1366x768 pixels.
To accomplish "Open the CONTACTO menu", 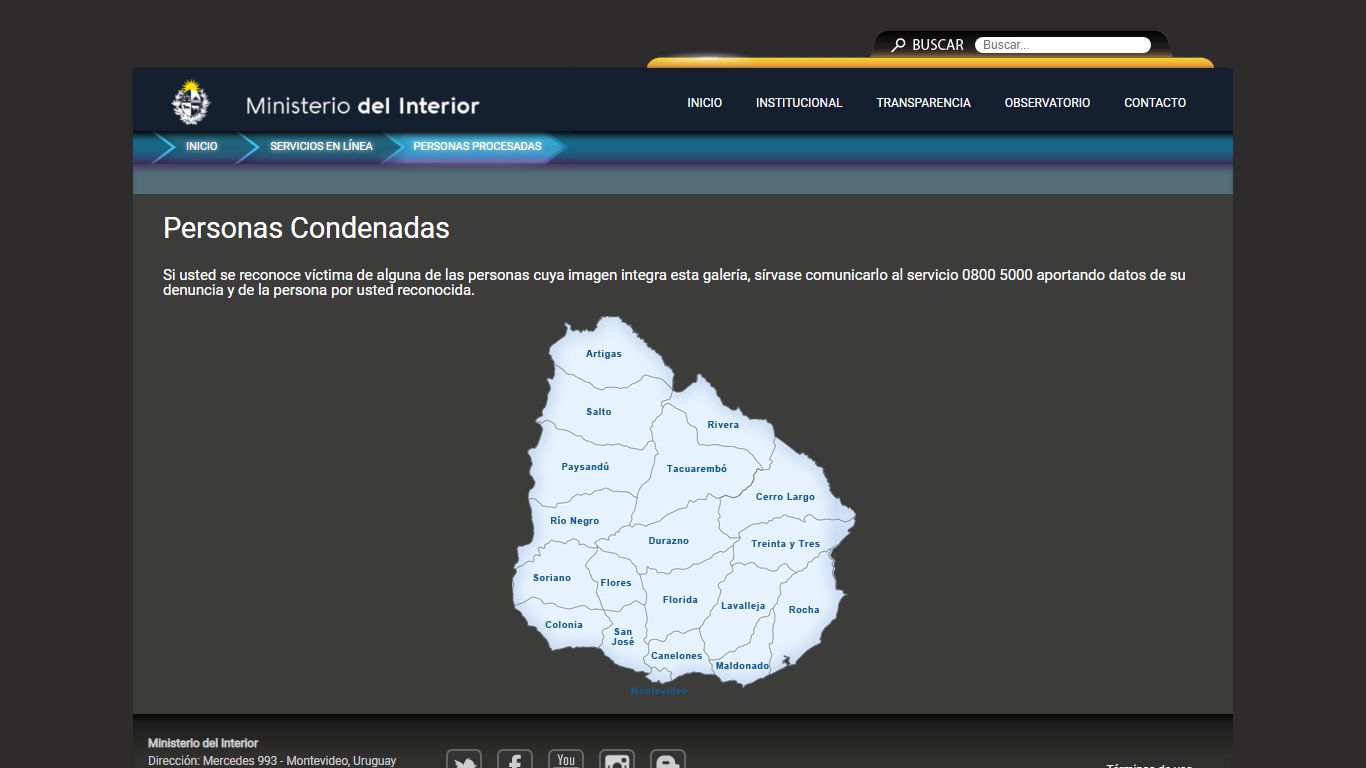I will (1155, 103).
